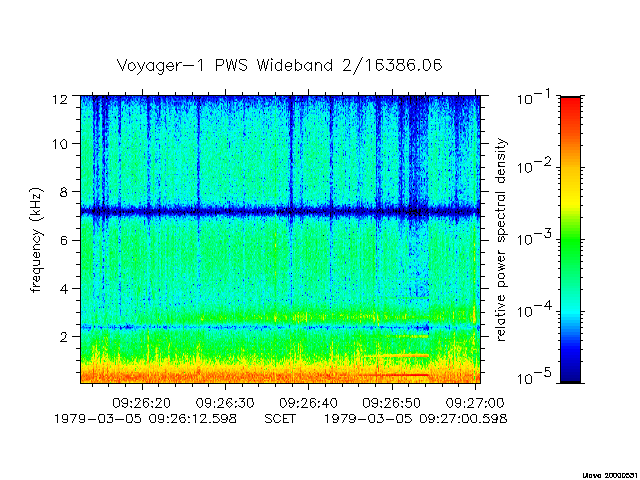640x480 pixels.
Task: Click the start timestamp 09:26:12.598
Action: click(192, 419)
